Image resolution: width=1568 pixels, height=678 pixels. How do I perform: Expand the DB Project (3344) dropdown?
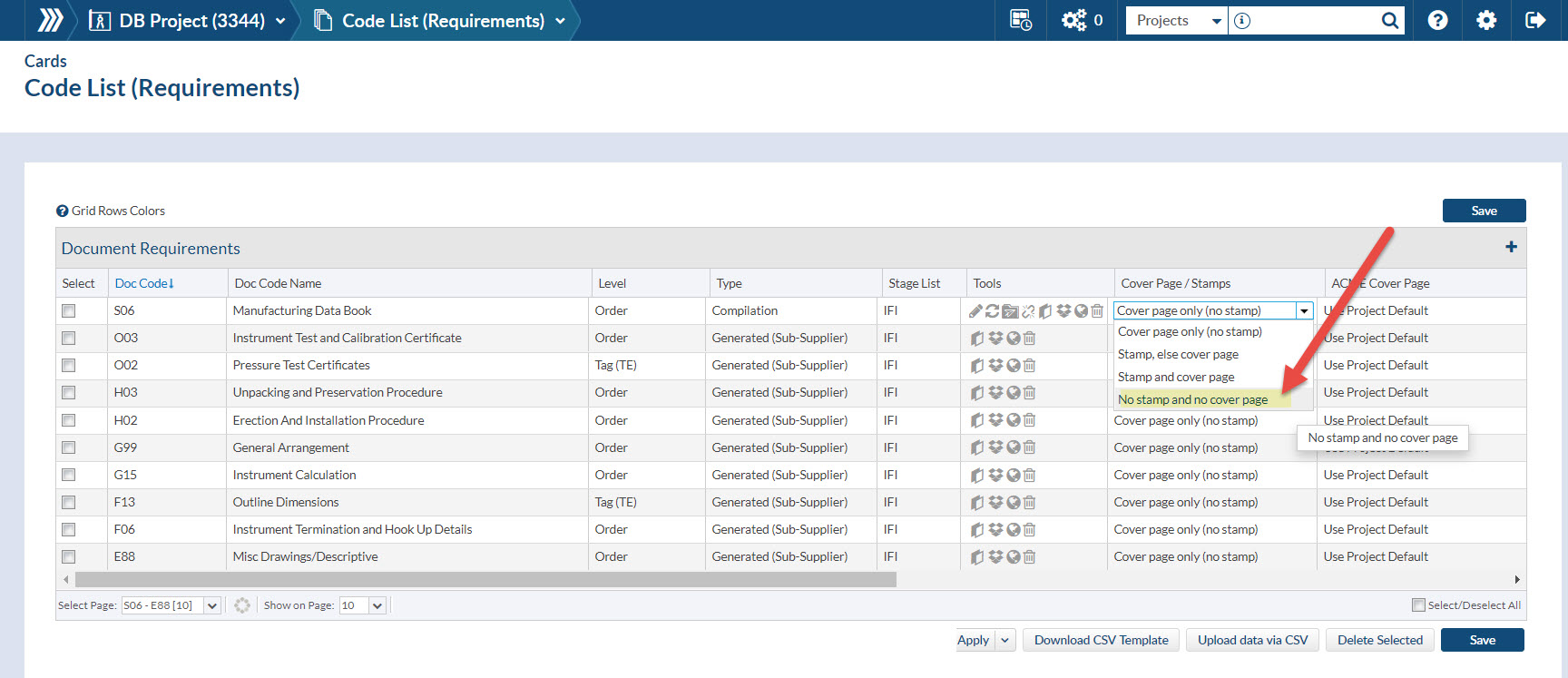click(x=280, y=21)
